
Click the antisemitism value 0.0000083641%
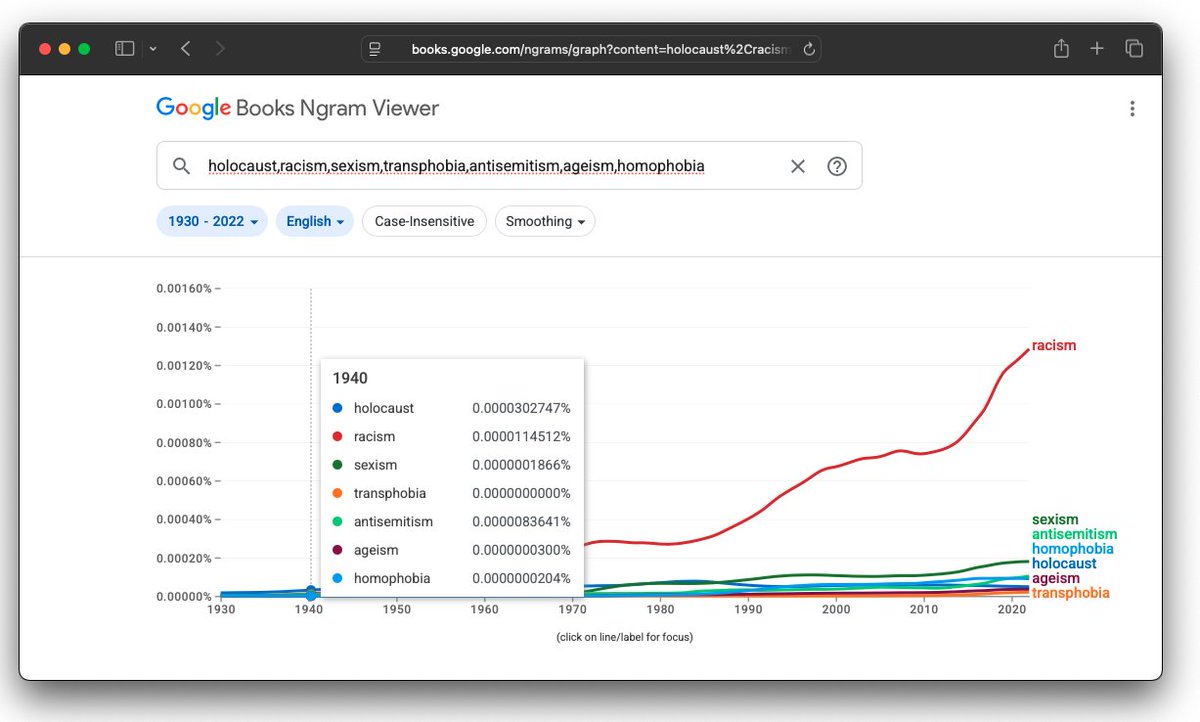[x=521, y=521]
